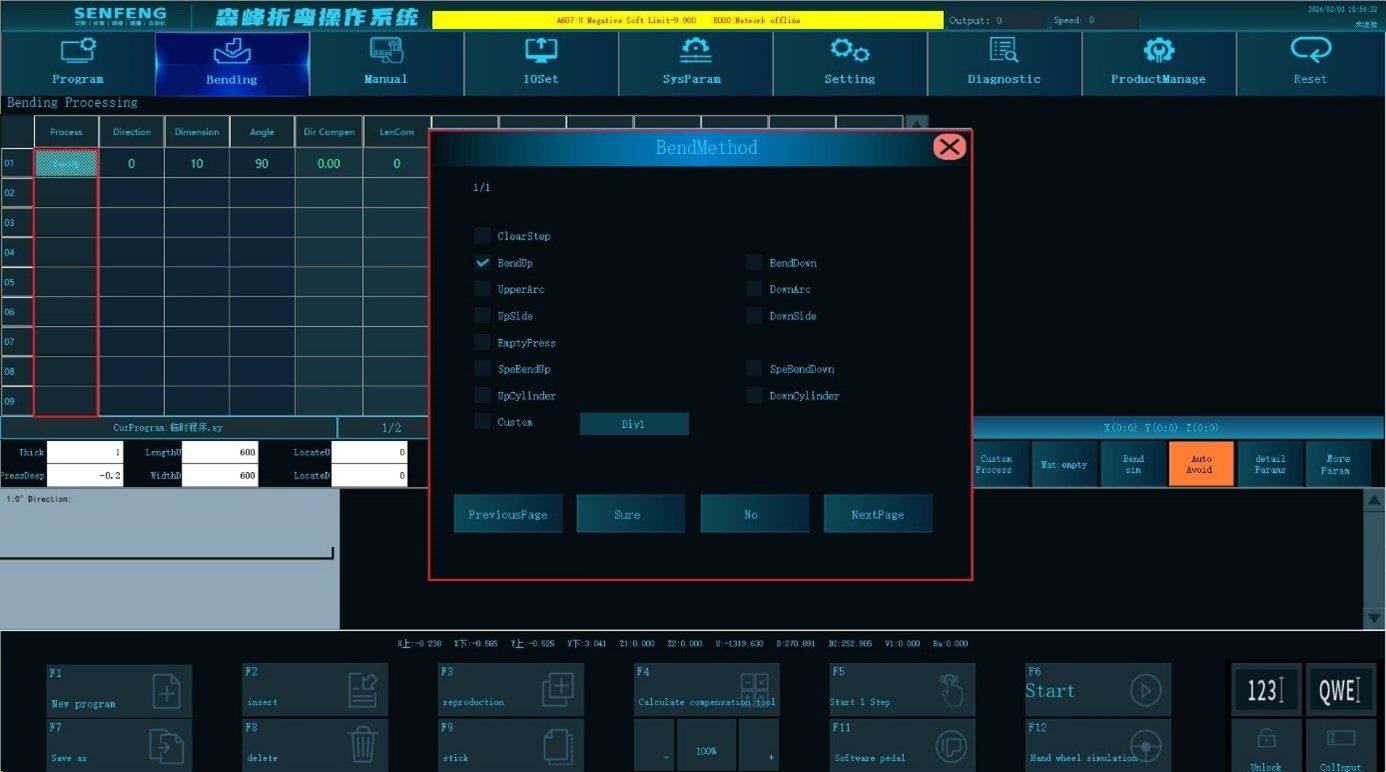Click the Reset loop icon
1386x772 pixels.
1310,51
